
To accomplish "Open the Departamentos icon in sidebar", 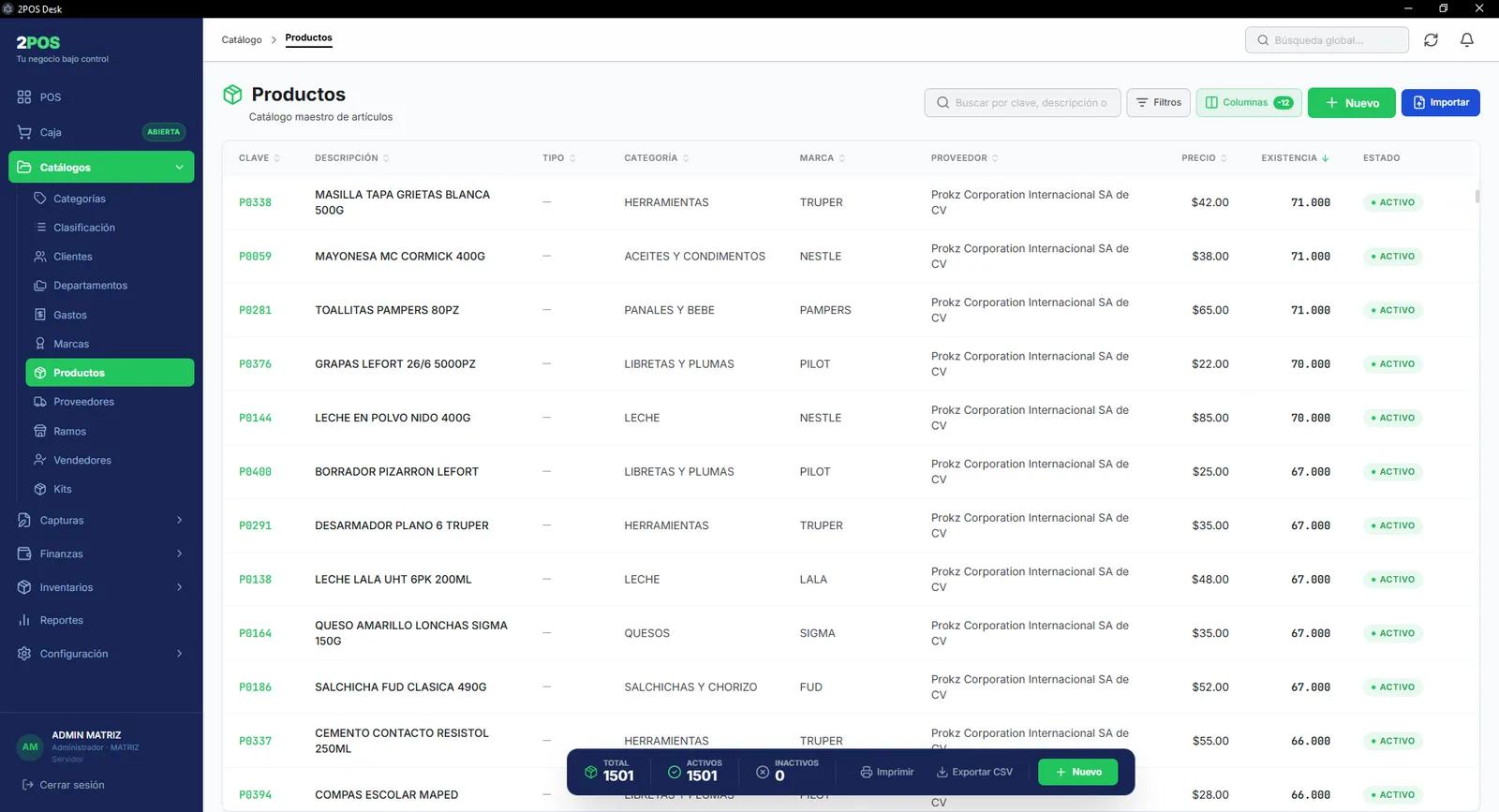I will coord(40,286).
